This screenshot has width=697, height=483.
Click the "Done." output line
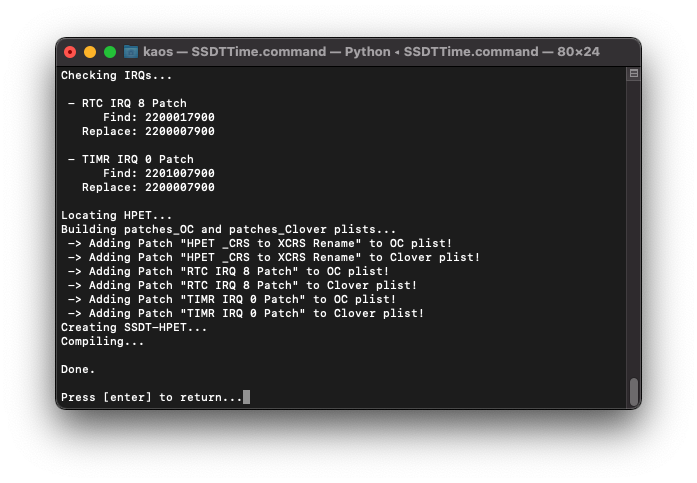78,369
